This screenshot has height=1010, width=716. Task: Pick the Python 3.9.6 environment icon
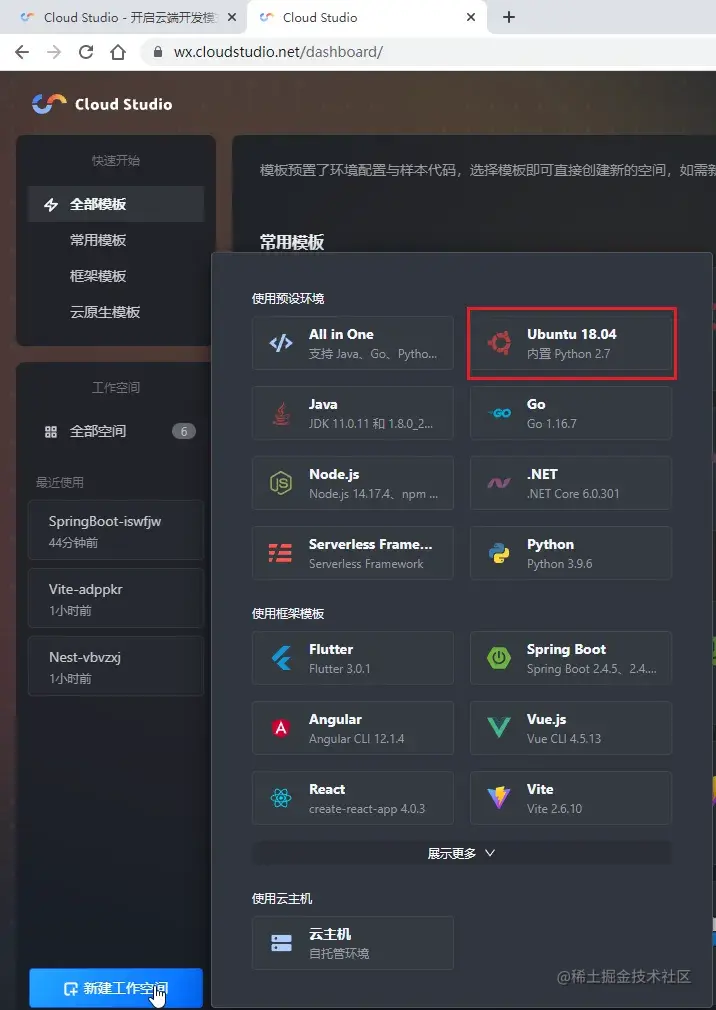499,553
